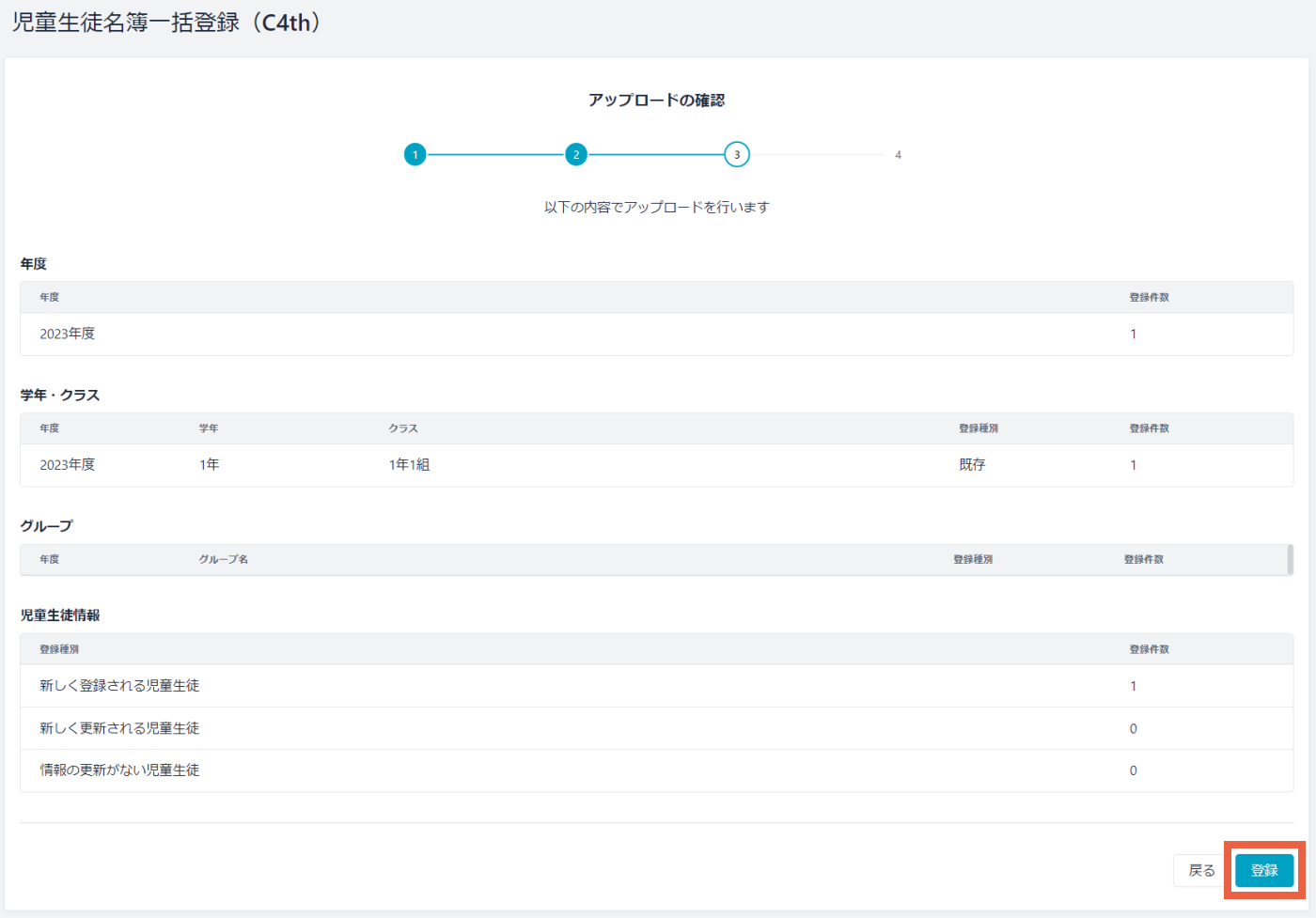Click 新しく更新される児童生徒 row
Screen dimensions: 1316x918
click(657, 728)
